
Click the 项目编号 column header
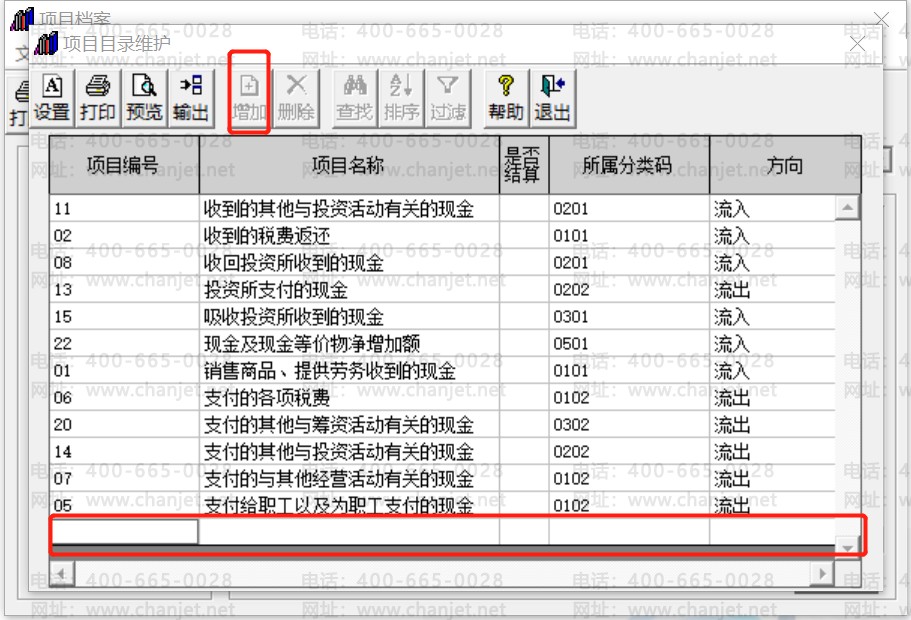click(x=124, y=166)
